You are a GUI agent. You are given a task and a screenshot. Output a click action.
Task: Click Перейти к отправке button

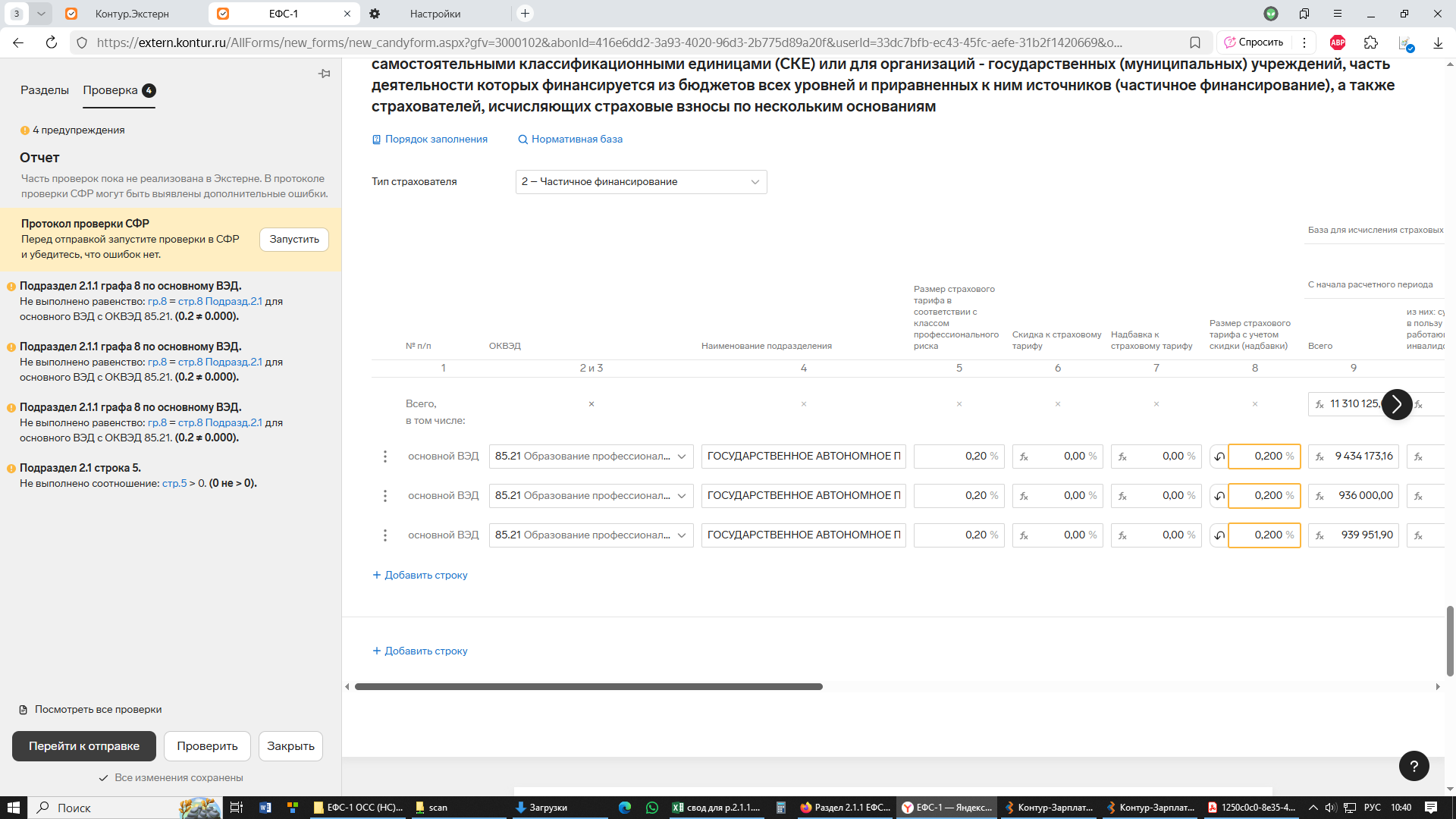(x=83, y=746)
